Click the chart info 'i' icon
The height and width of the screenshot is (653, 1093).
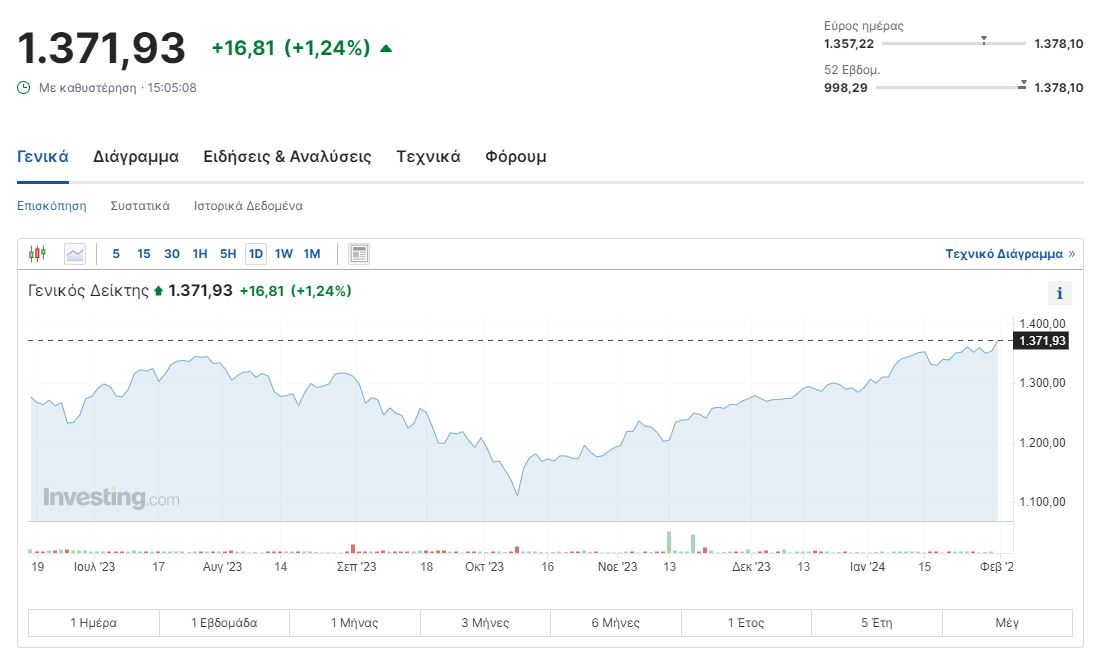pyautogui.click(x=1059, y=293)
